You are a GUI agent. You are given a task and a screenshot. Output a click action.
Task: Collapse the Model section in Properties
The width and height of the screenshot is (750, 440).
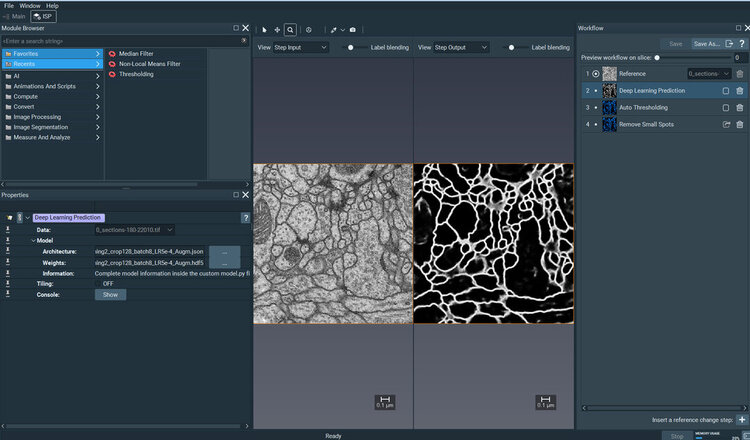(x=32, y=240)
